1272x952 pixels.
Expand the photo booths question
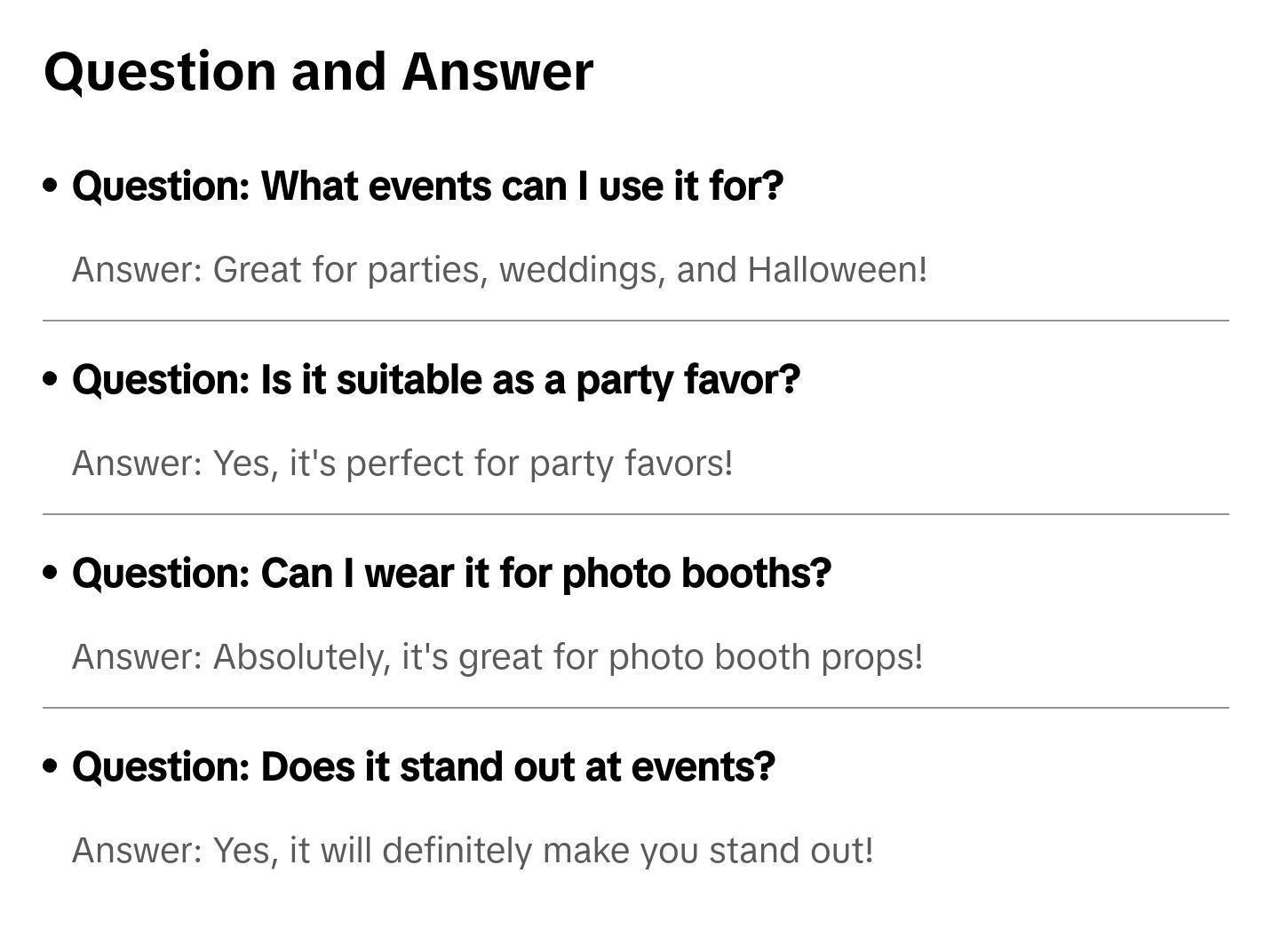(x=451, y=574)
